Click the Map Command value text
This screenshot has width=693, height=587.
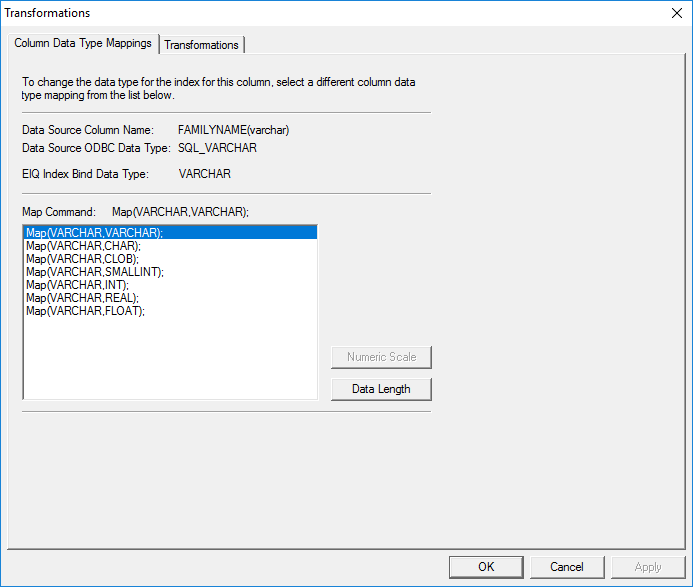click(180, 212)
